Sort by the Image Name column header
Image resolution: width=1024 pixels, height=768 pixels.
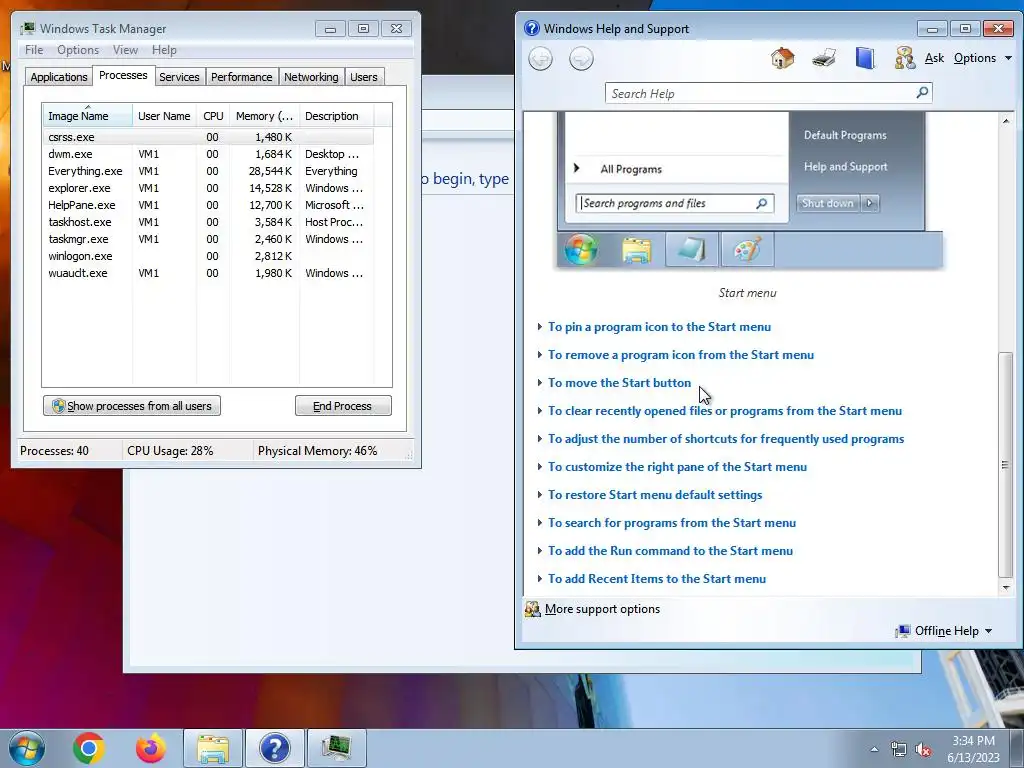tap(88, 116)
